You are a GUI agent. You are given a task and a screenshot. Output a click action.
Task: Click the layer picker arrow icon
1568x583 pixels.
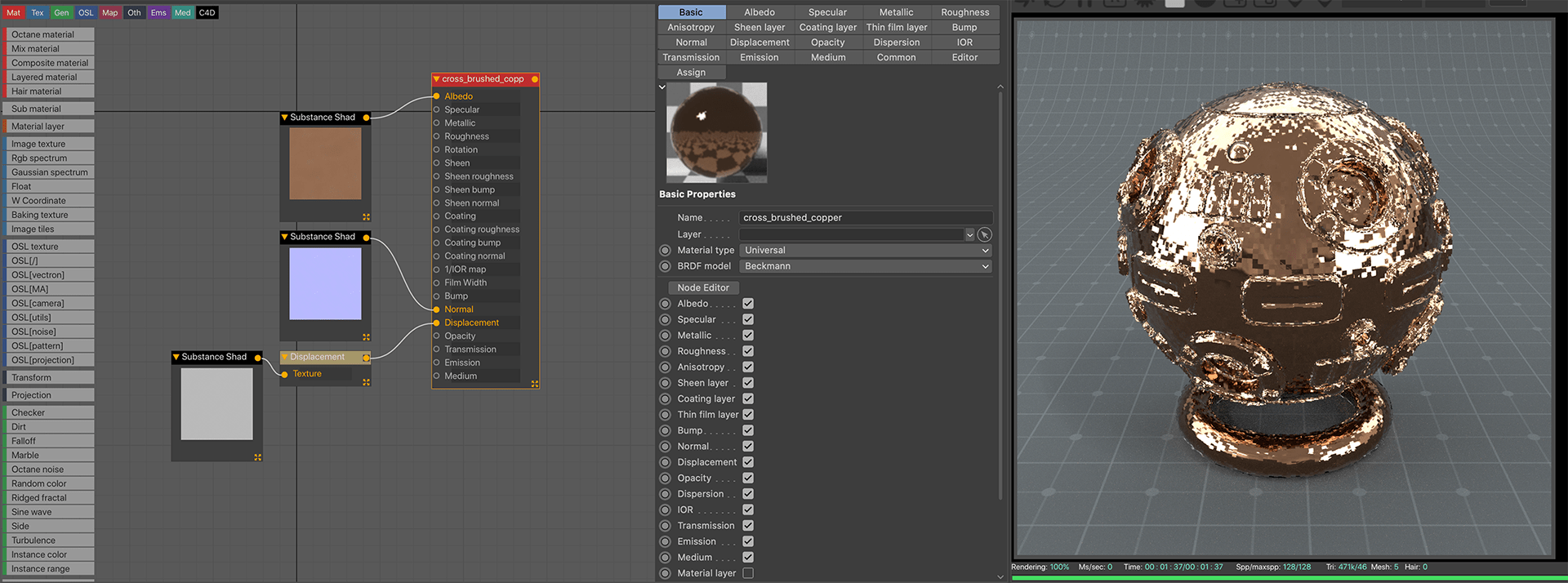(984, 234)
